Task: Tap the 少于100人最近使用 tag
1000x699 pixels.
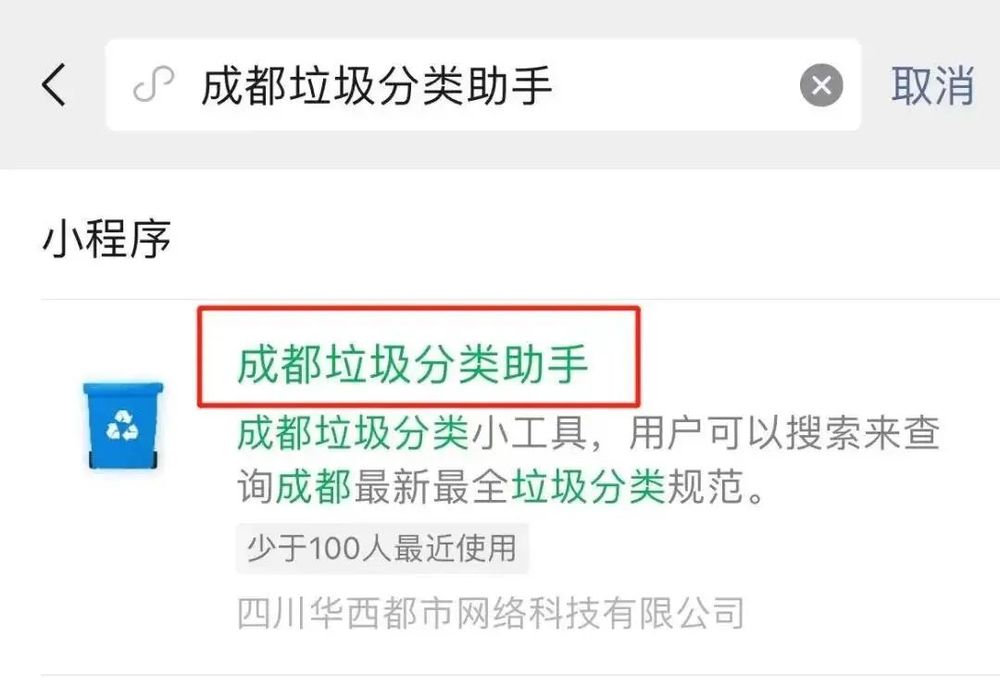Action: (382, 548)
